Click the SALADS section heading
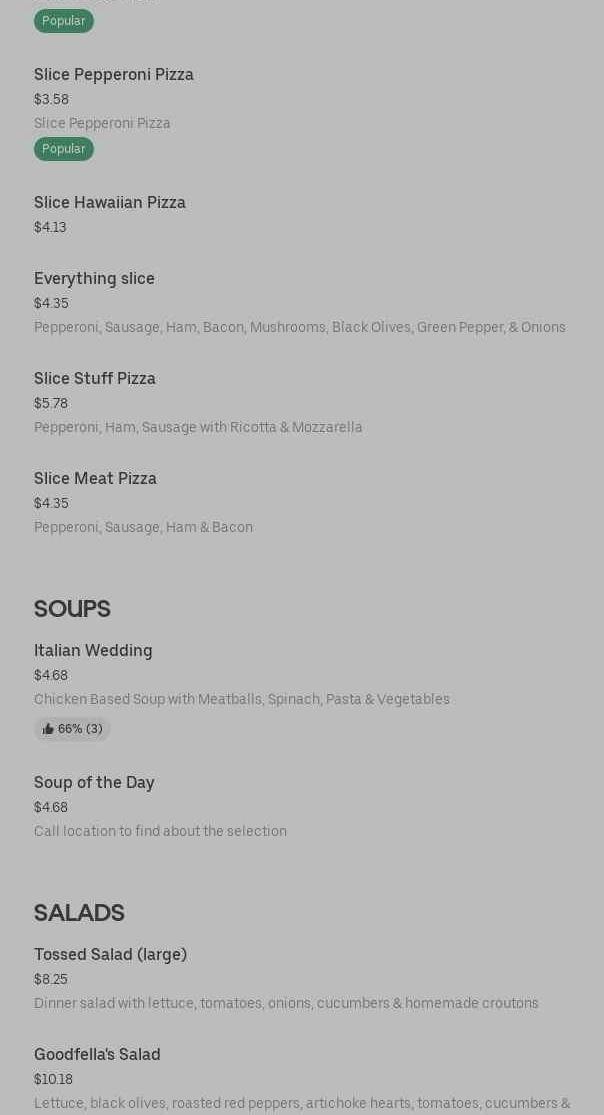 (79, 913)
